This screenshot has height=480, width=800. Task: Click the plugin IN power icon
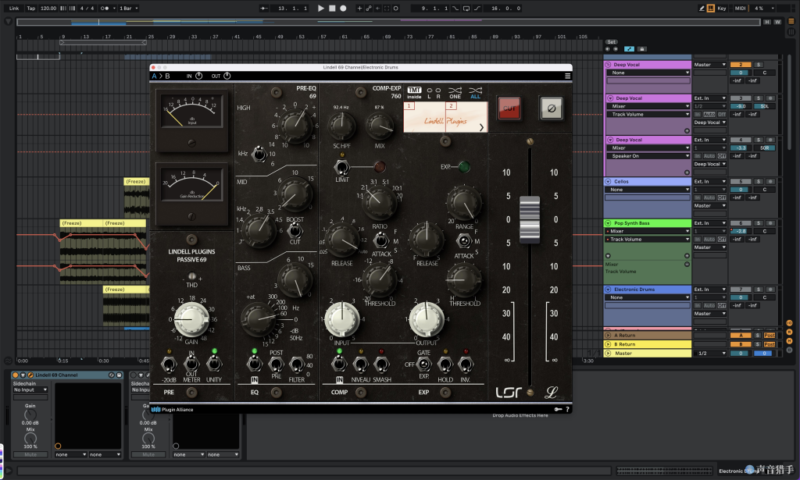coord(198,75)
